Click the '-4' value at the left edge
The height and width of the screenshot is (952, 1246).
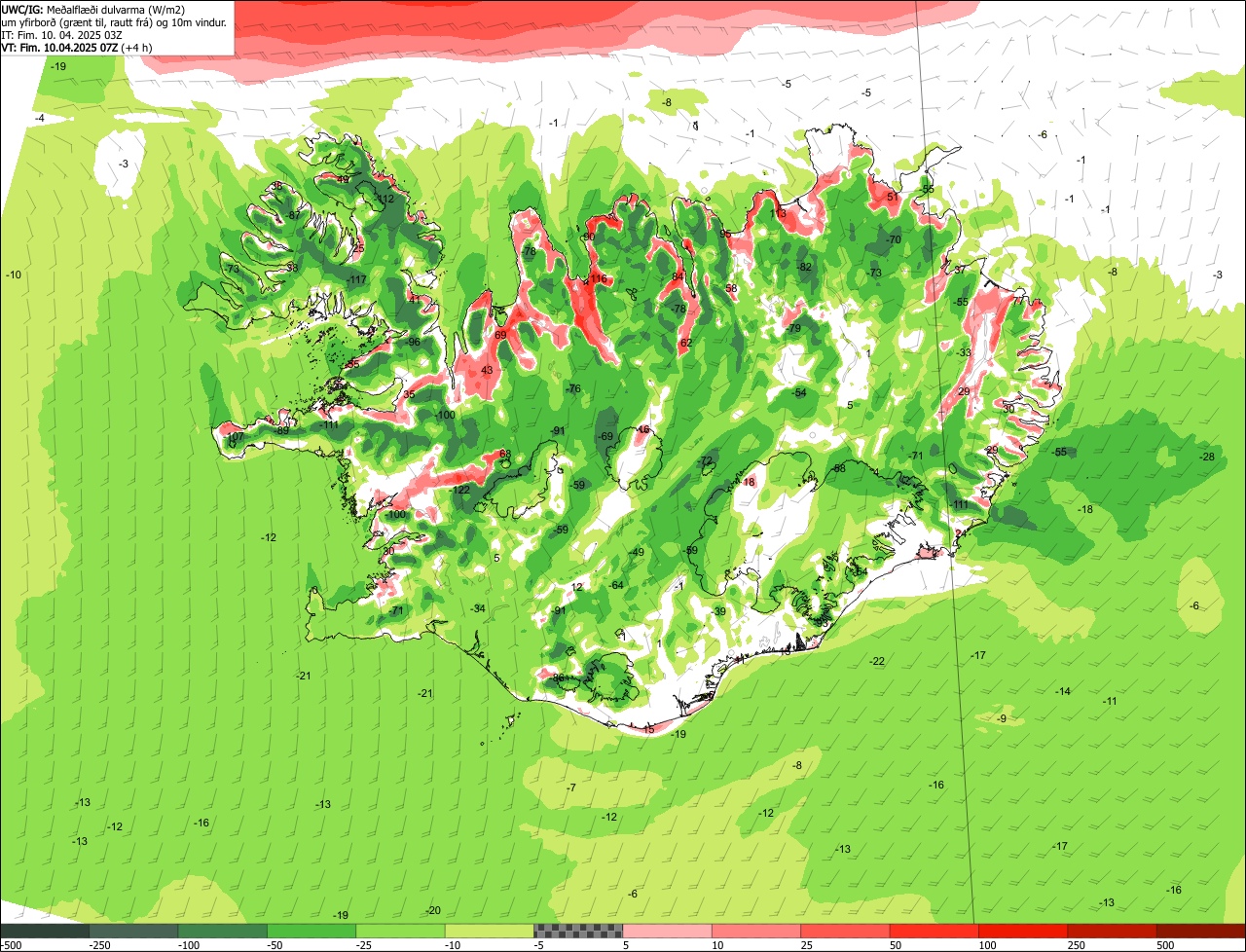pos(40,118)
